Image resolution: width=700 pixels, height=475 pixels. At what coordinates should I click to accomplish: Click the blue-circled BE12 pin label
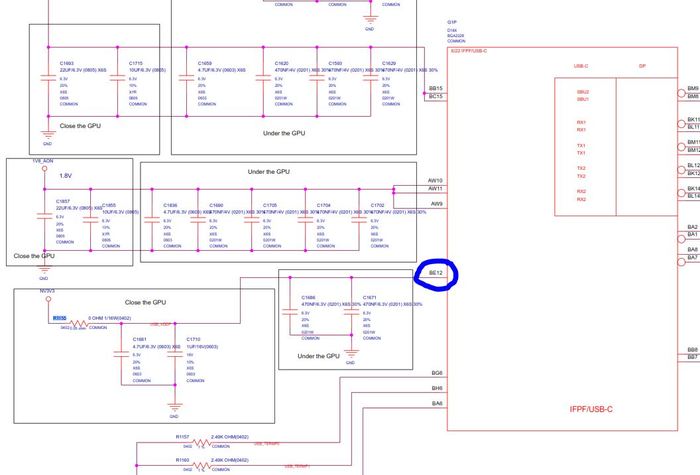435,273
